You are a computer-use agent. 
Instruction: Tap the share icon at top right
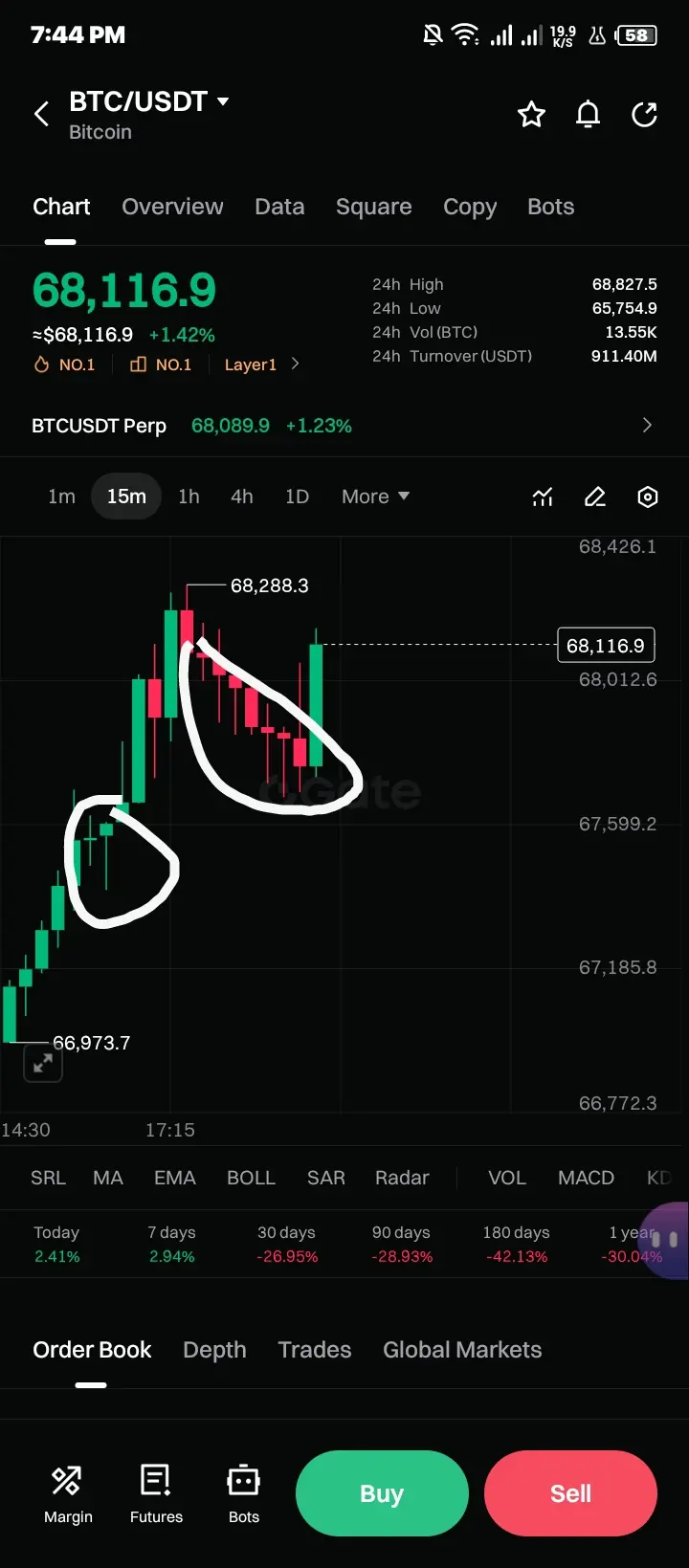(645, 115)
